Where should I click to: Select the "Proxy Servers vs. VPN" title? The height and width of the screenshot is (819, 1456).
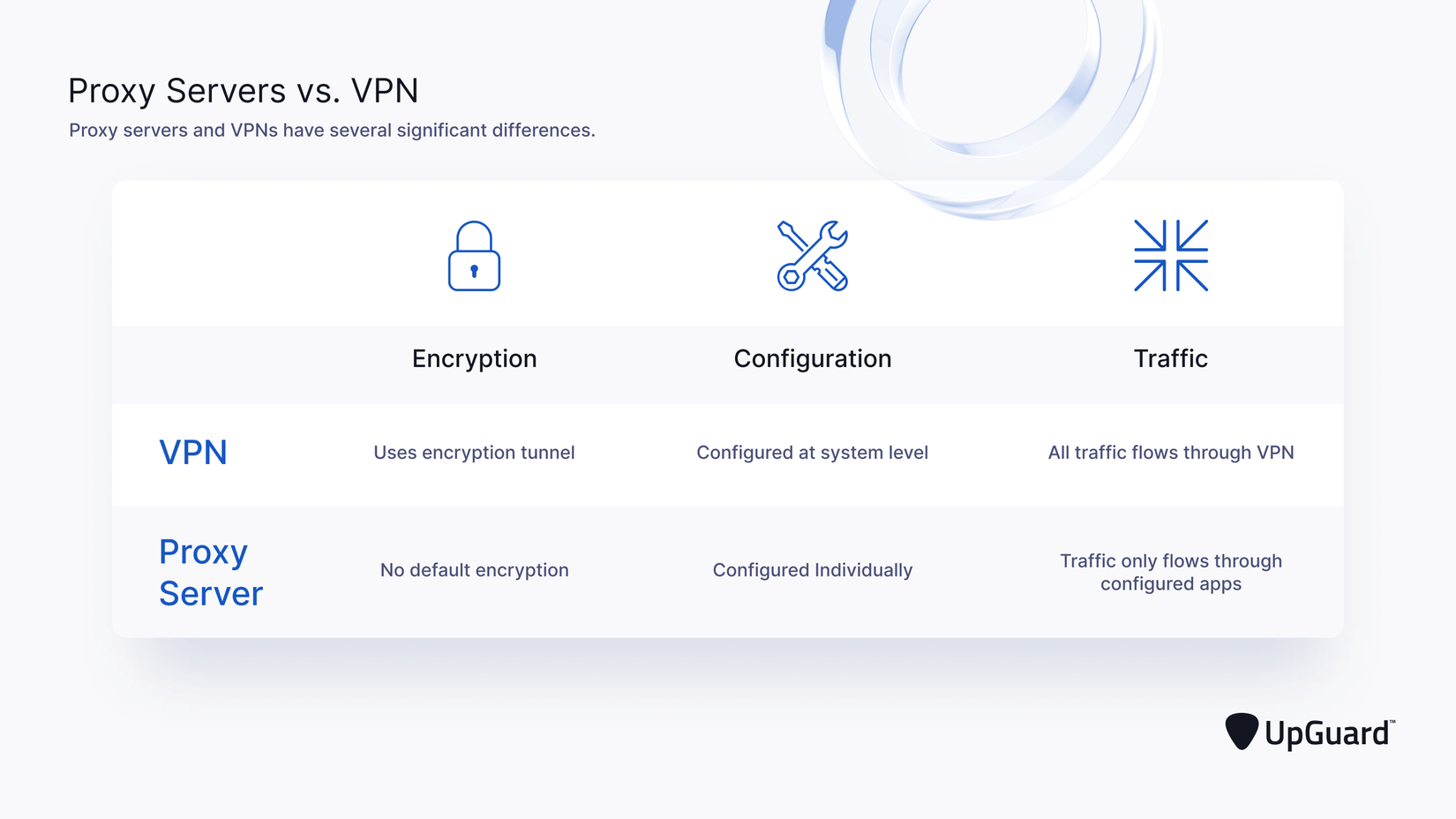[243, 91]
